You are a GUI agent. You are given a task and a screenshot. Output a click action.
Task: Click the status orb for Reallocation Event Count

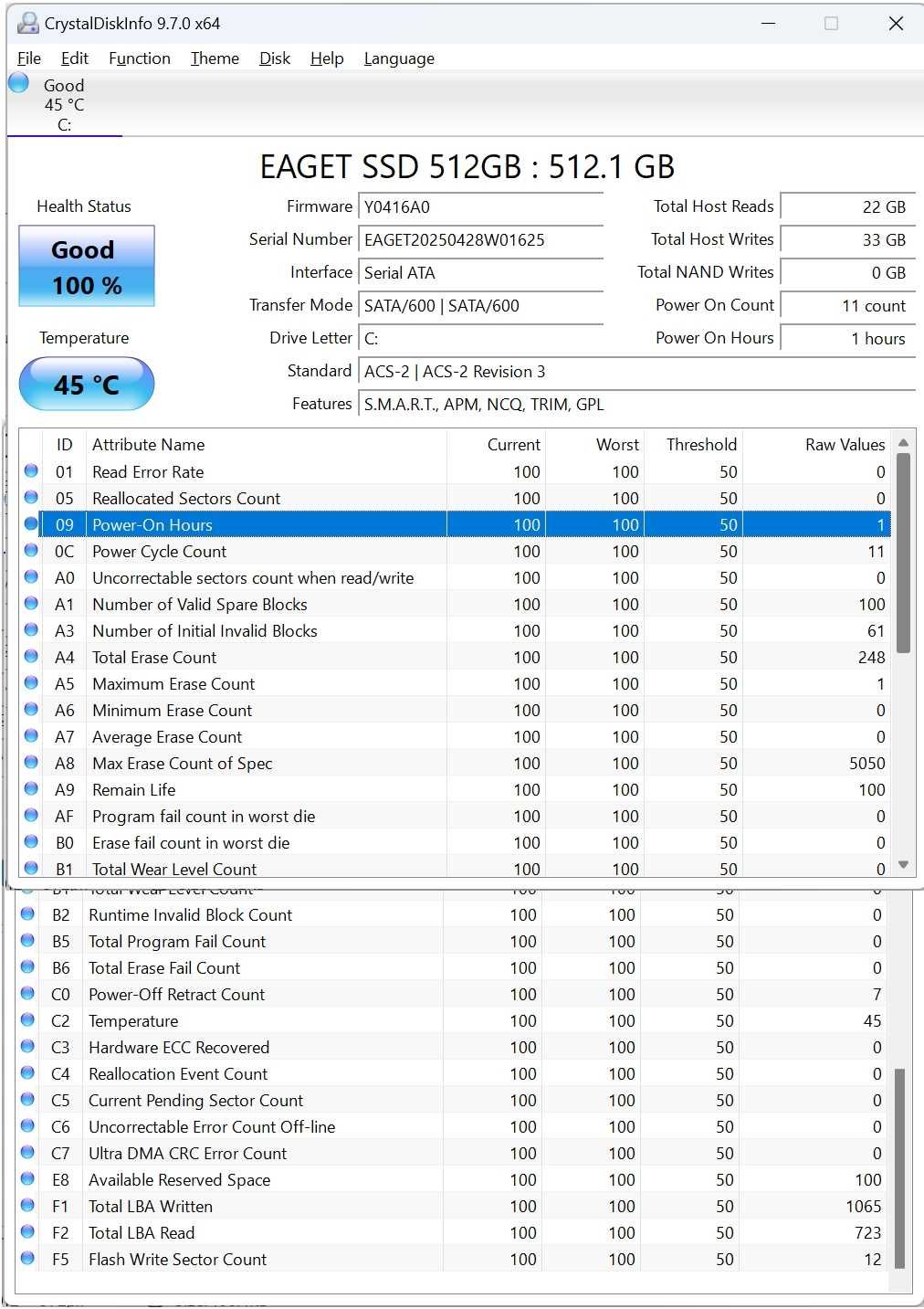pos(27,1073)
